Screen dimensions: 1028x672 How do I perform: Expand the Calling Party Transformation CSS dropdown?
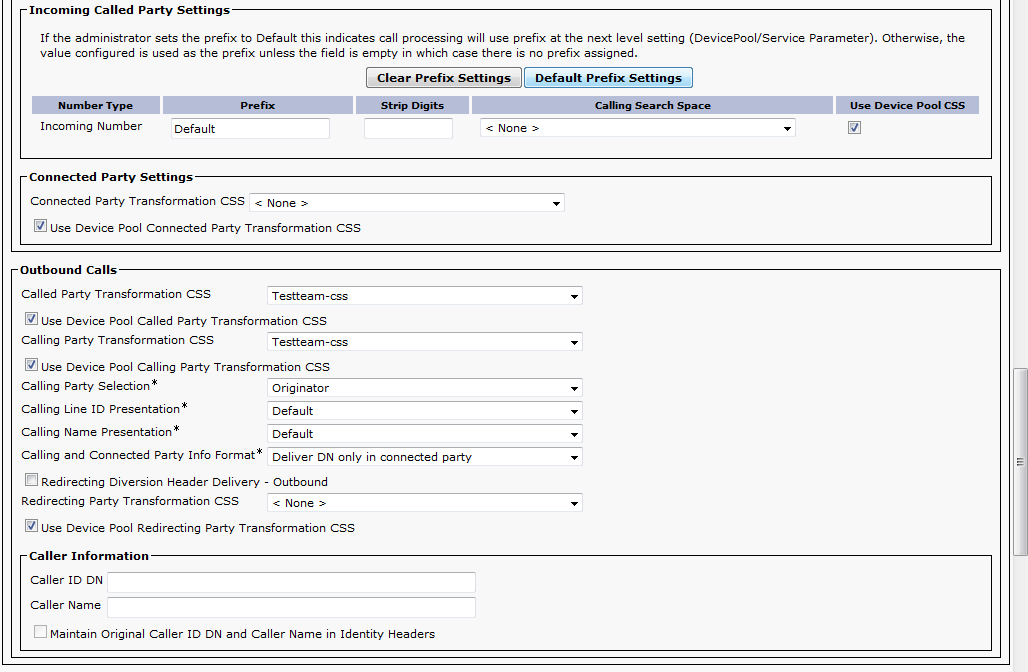[425, 342]
